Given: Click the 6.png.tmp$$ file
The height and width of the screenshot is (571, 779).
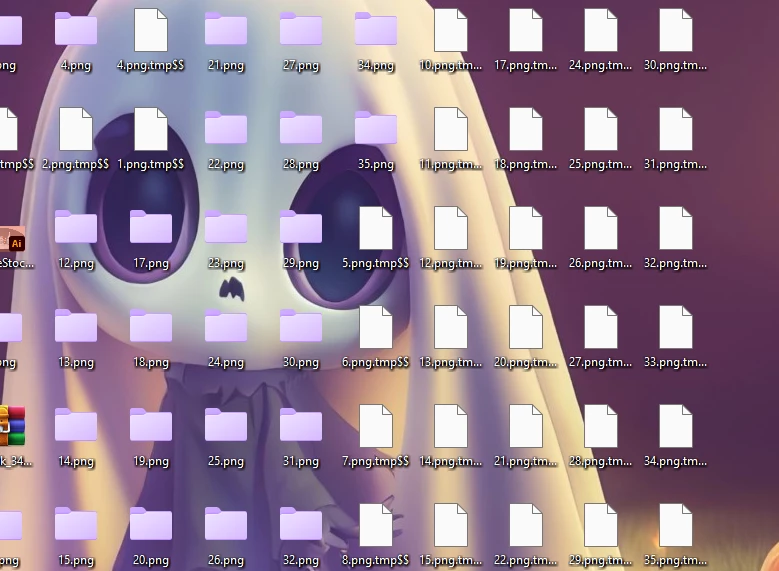Looking at the screenshot, I should tap(376, 326).
